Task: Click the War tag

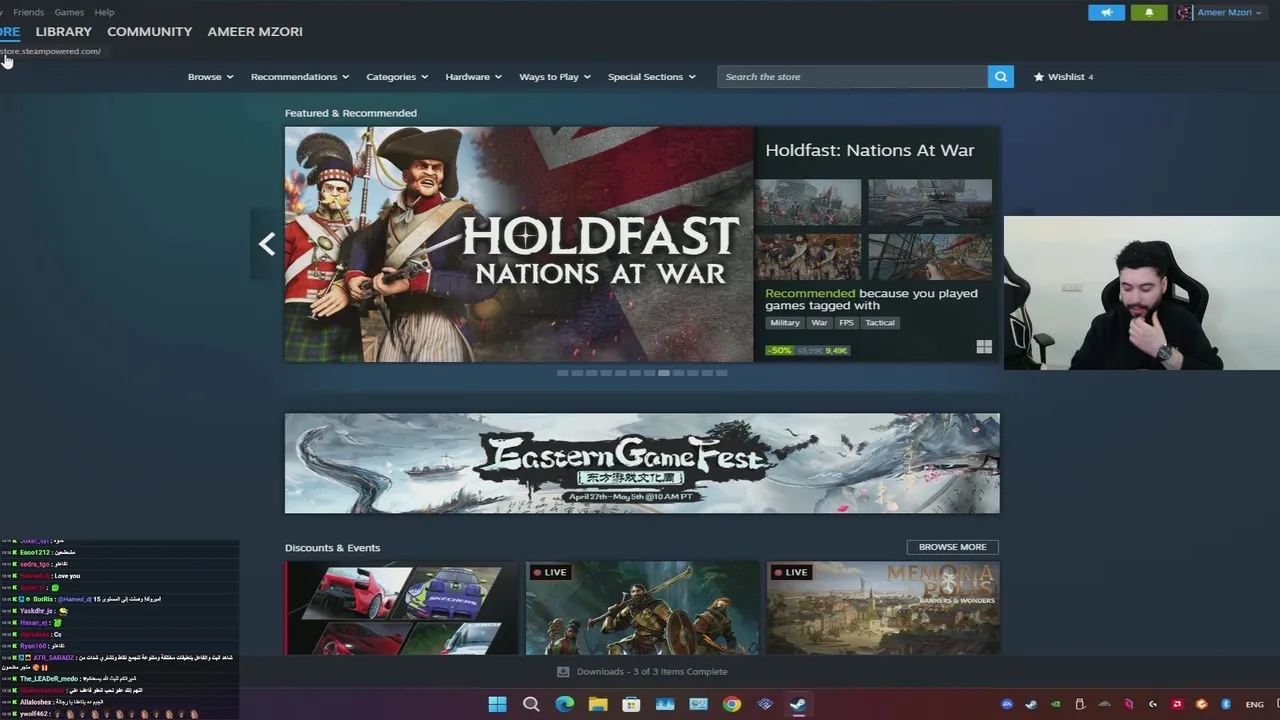Action: [x=819, y=323]
